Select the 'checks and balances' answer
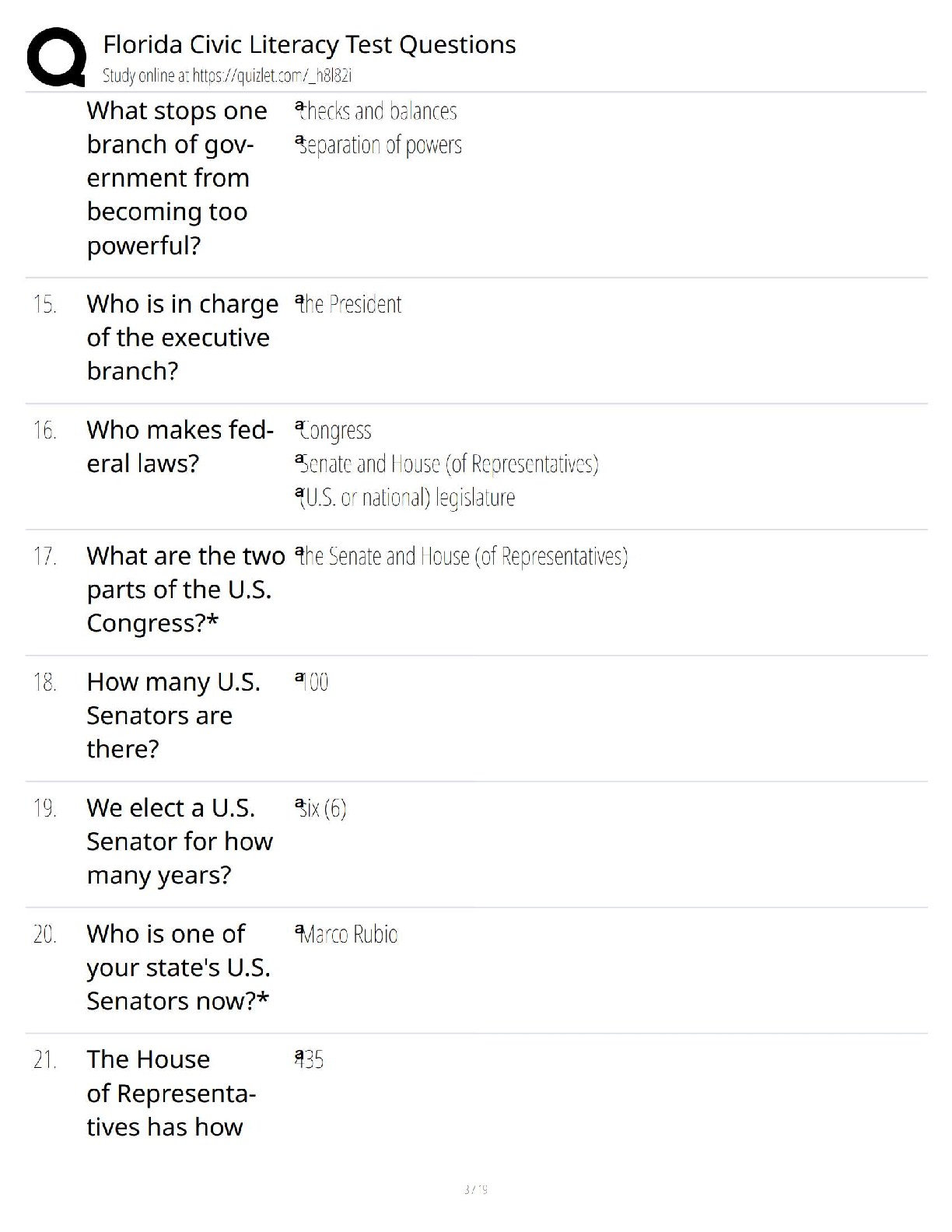 (379, 112)
